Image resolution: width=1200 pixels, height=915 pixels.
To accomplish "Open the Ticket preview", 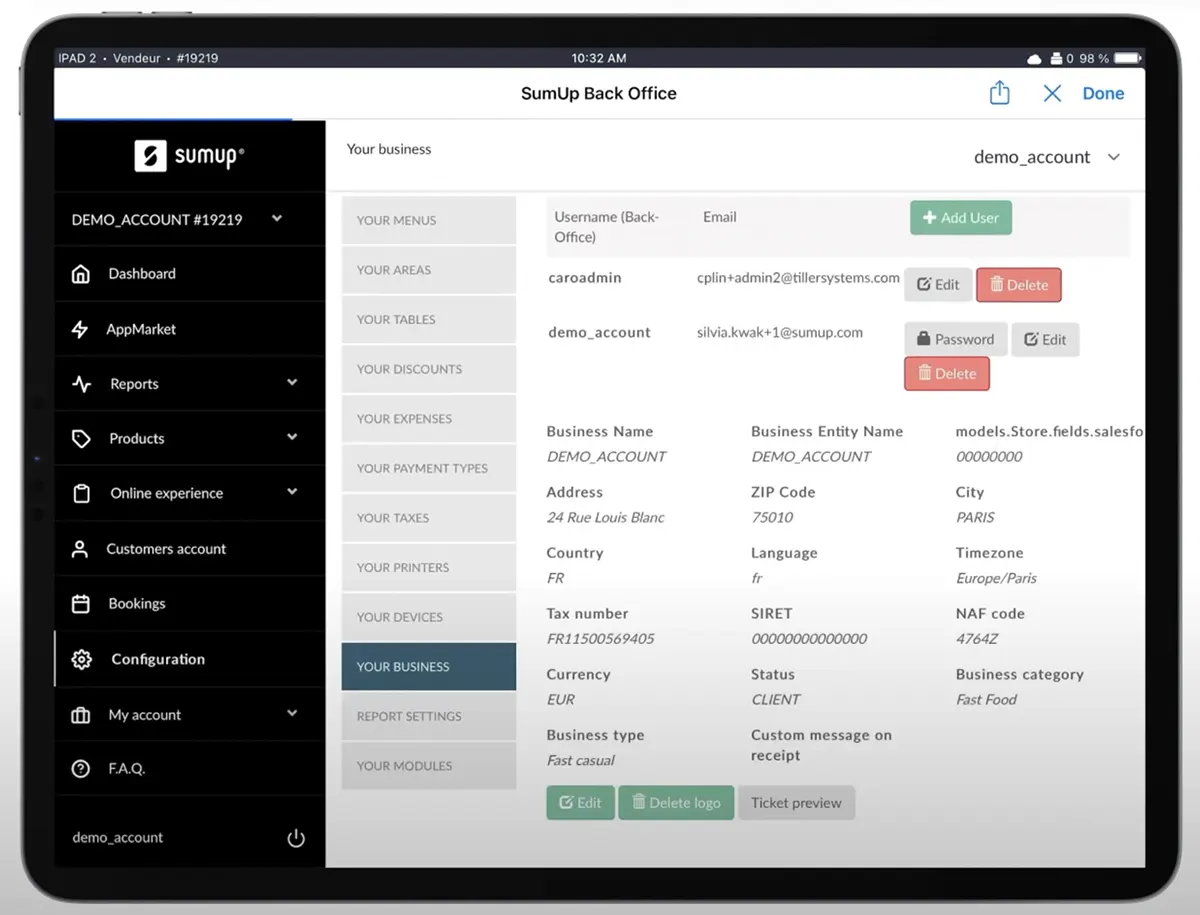I will [796, 803].
